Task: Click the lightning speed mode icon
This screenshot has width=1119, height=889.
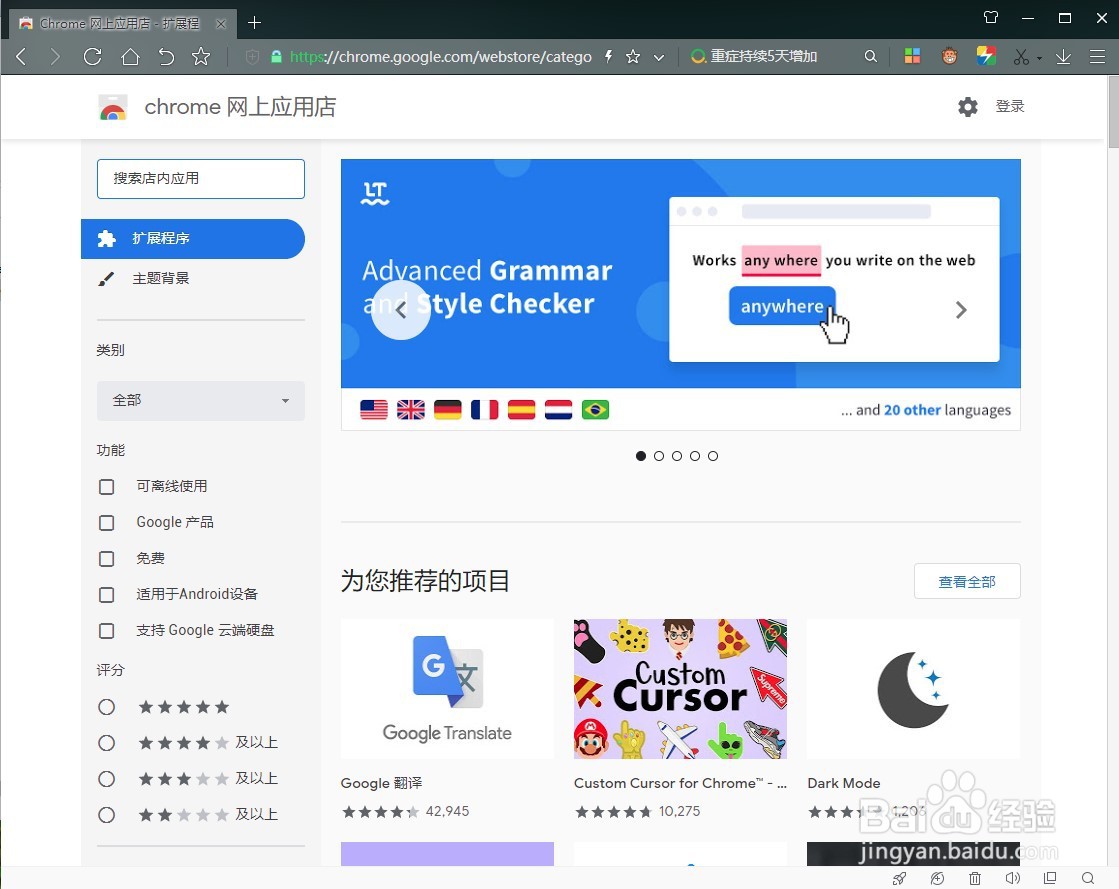Action: point(609,56)
